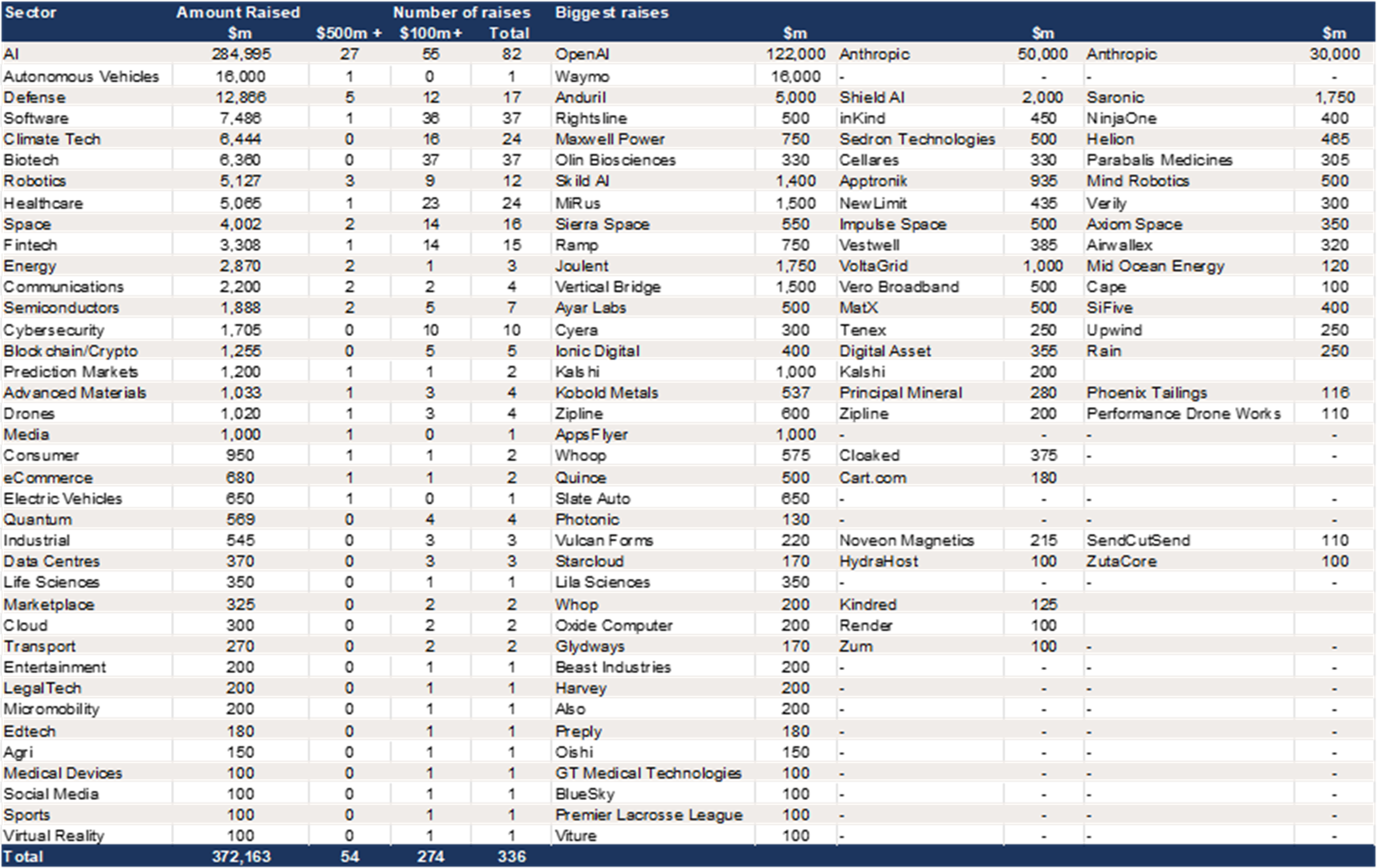Viewport: 1377px width, 868px height.
Task: Select the 'Maxwell Power' cell
Action: (610, 139)
